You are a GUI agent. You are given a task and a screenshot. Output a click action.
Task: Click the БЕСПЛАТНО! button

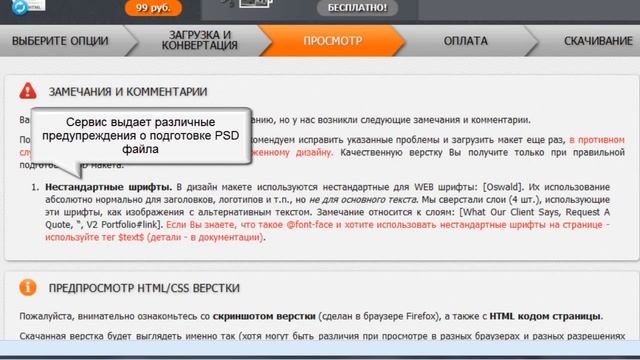[x=357, y=8]
